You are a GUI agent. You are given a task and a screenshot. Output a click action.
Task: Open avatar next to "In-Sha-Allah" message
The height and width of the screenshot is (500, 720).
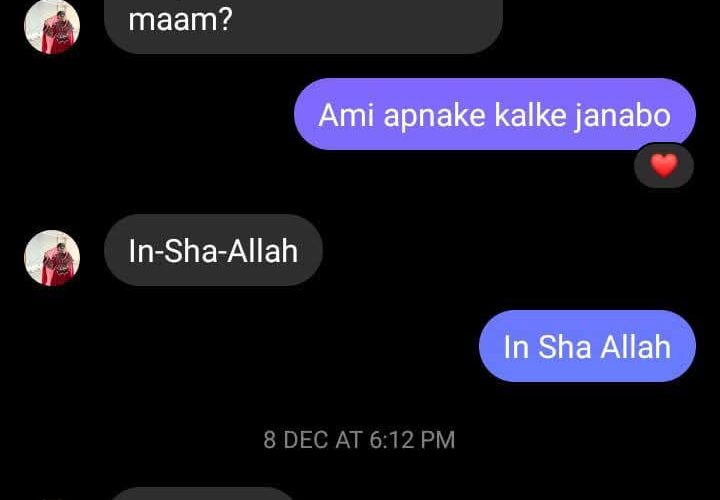[52, 258]
